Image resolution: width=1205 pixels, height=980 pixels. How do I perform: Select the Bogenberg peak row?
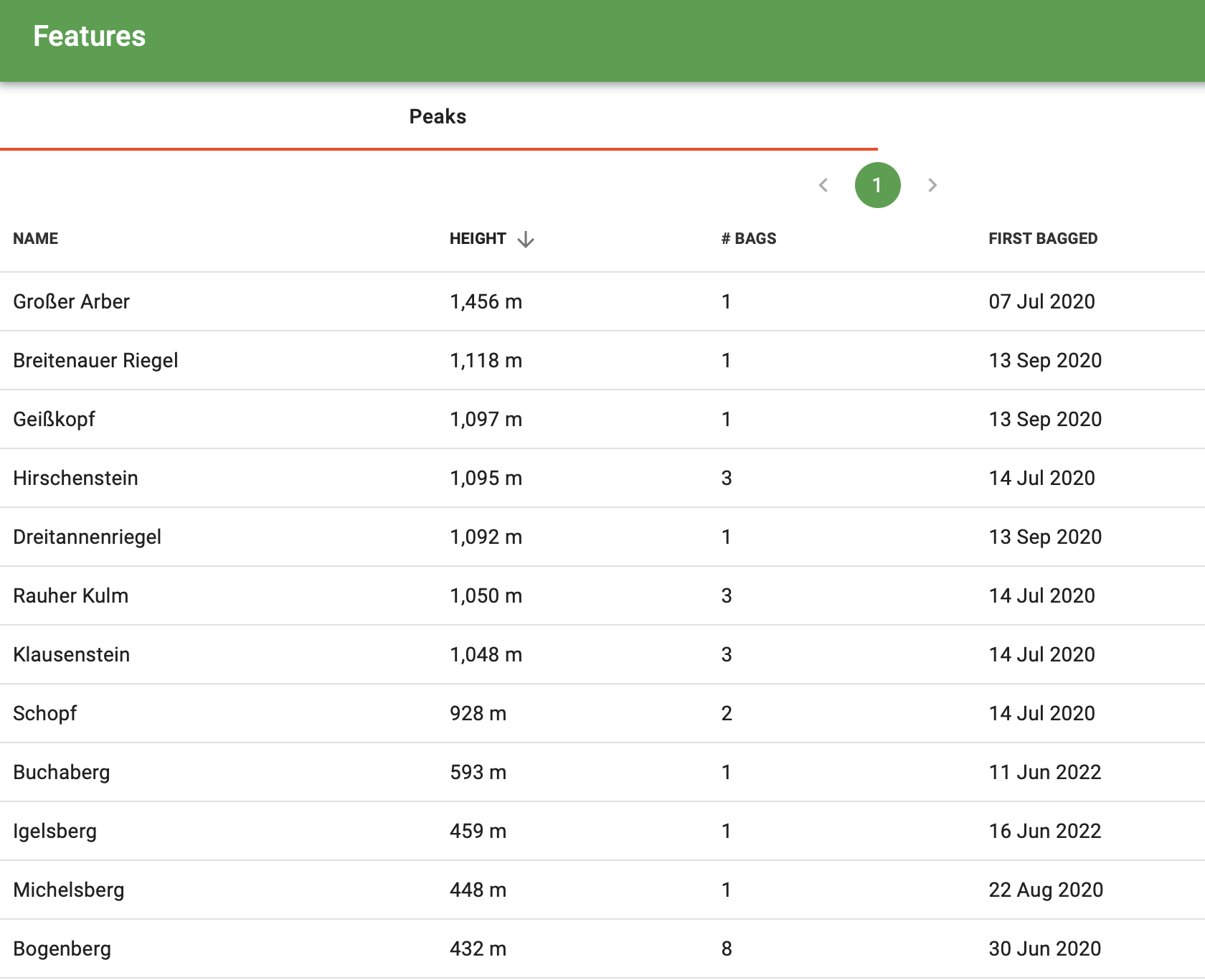click(x=62, y=948)
